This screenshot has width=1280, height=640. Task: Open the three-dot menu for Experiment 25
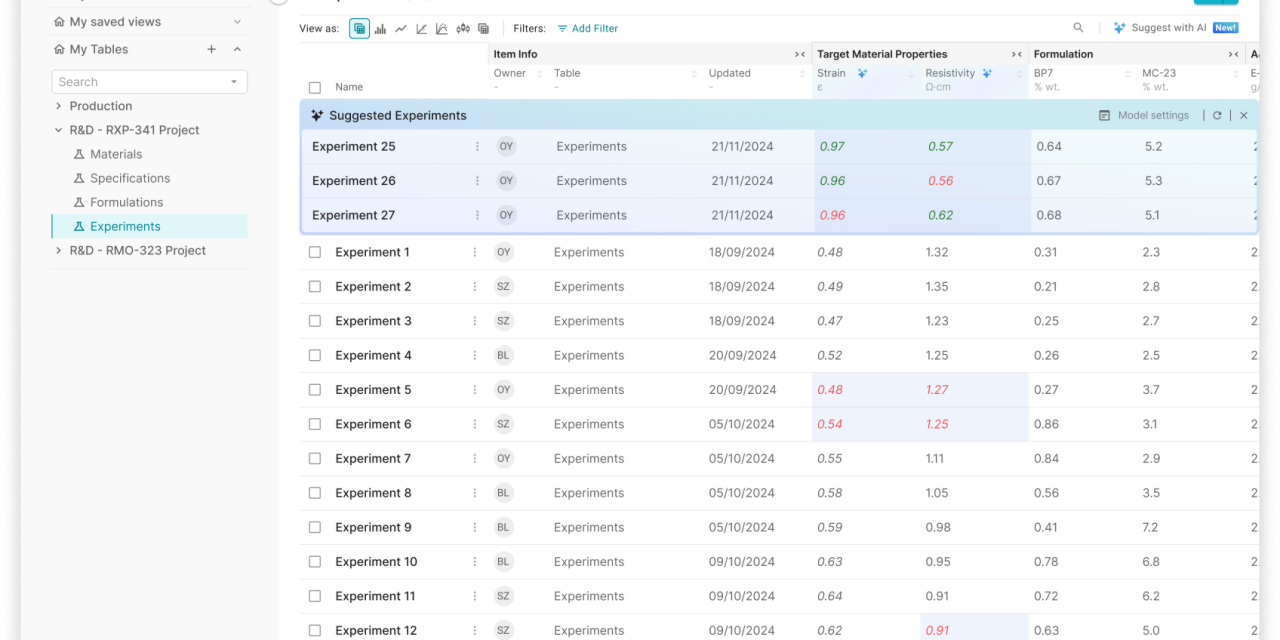(x=477, y=147)
